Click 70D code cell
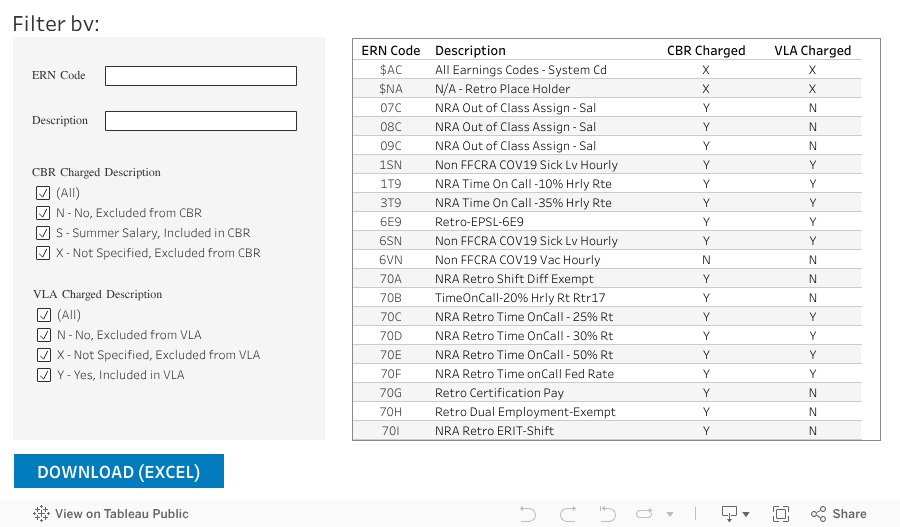This screenshot has height=527, width=900. (x=391, y=335)
